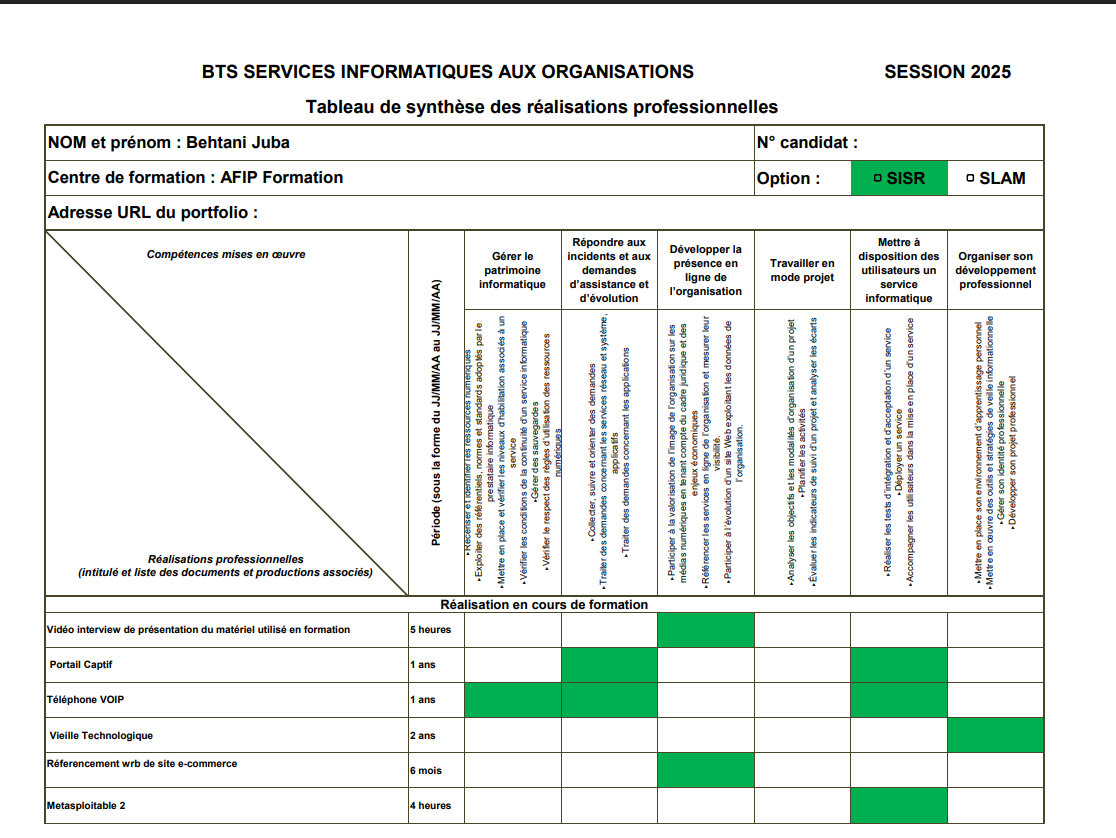1116x838 pixels.
Task: Check the SLAM option checkbox
Action: [970, 178]
